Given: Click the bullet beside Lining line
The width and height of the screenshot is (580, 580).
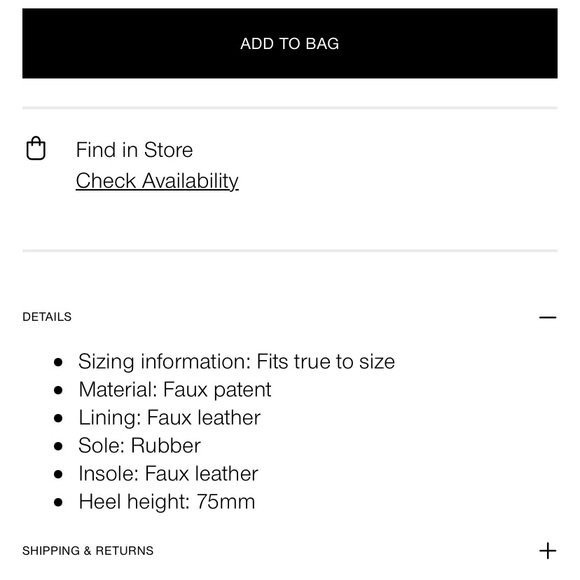Looking at the screenshot, I should (x=58, y=418).
